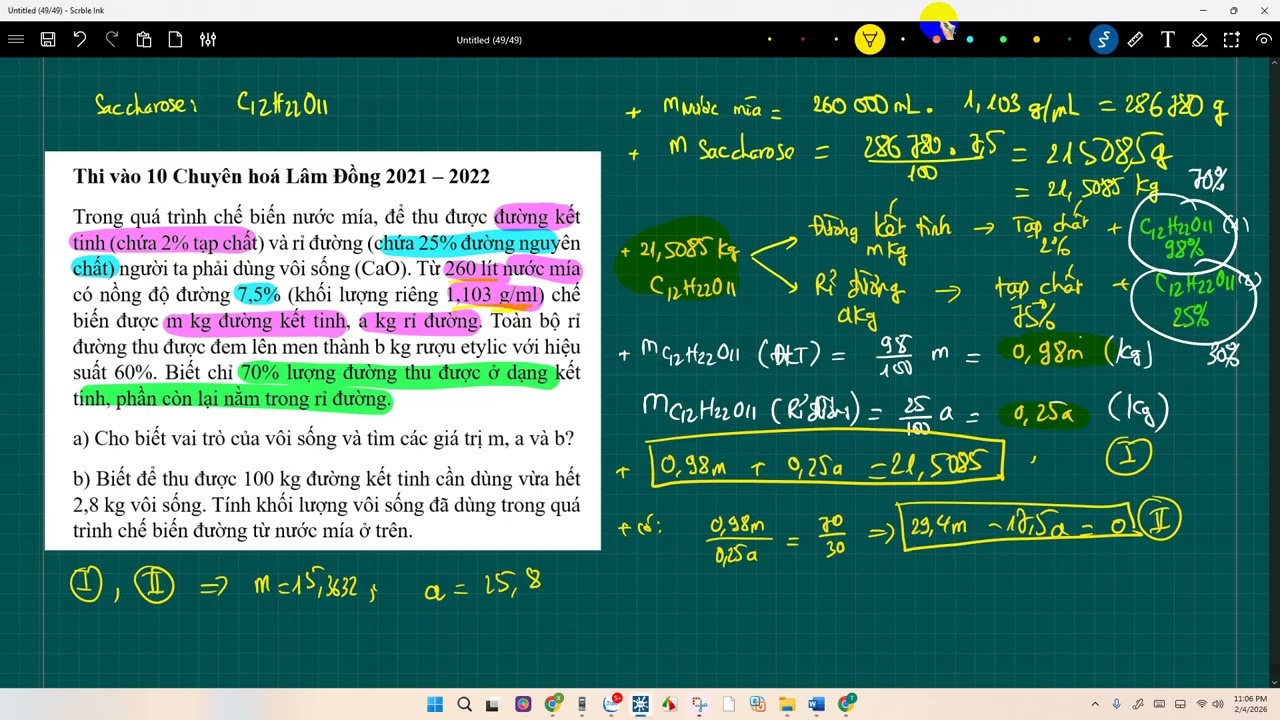This screenshot has height=720, width=1280.
Task: Open Wi-Fi network settings in tray
Action: 1201,704
